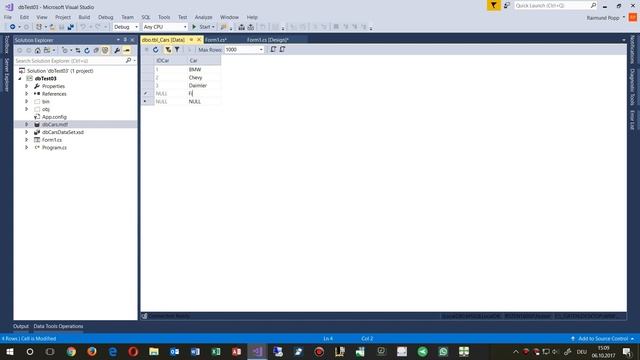Viewport: 640px width, 360px height.
Task: Click the first Script icon after Max Rows
Action: (273, 49)
